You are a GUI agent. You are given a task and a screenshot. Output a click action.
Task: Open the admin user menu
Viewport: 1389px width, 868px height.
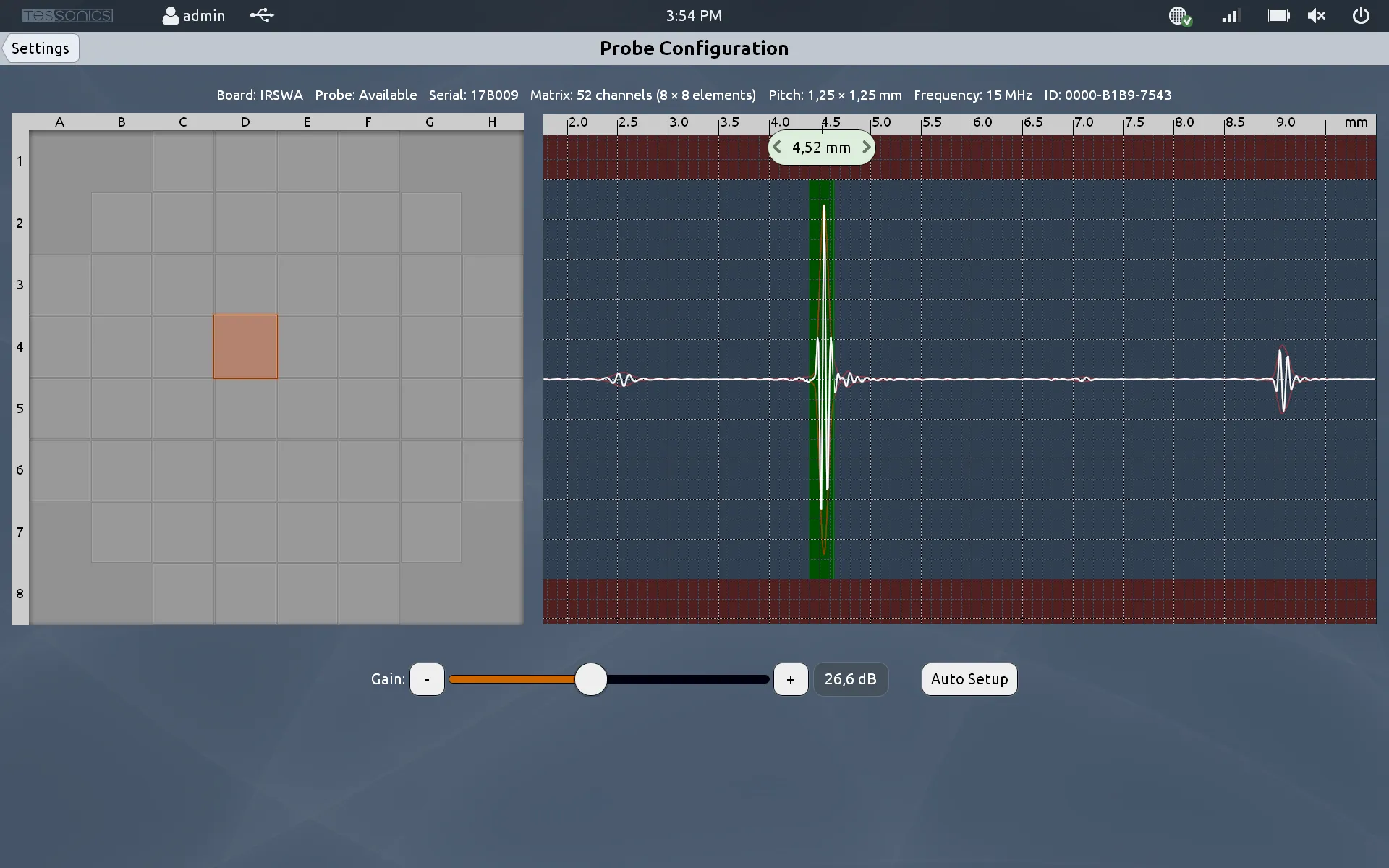pyautogui.click(x=192, y=15)
